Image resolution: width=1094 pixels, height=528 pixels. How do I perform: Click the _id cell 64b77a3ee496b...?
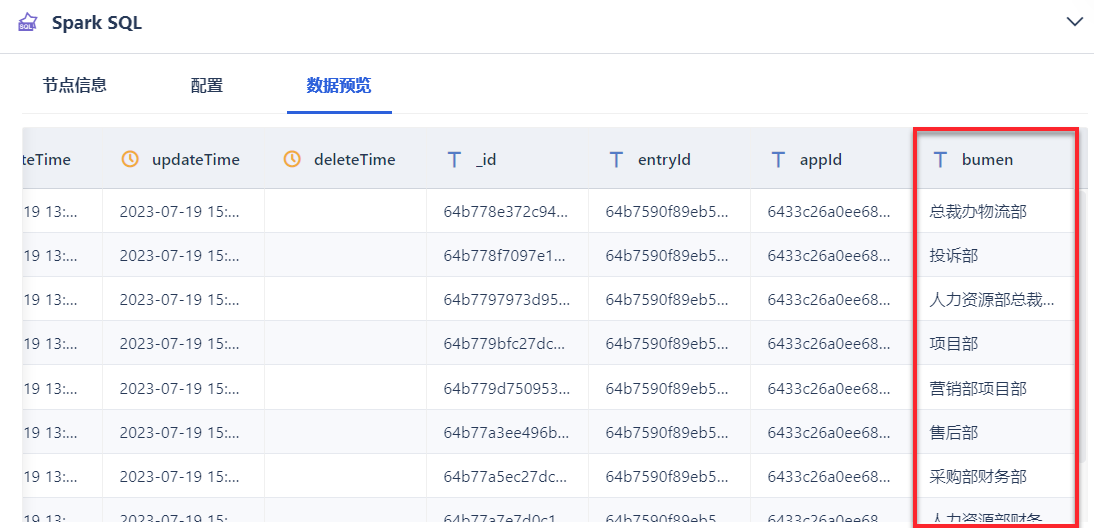pos(507,432)
